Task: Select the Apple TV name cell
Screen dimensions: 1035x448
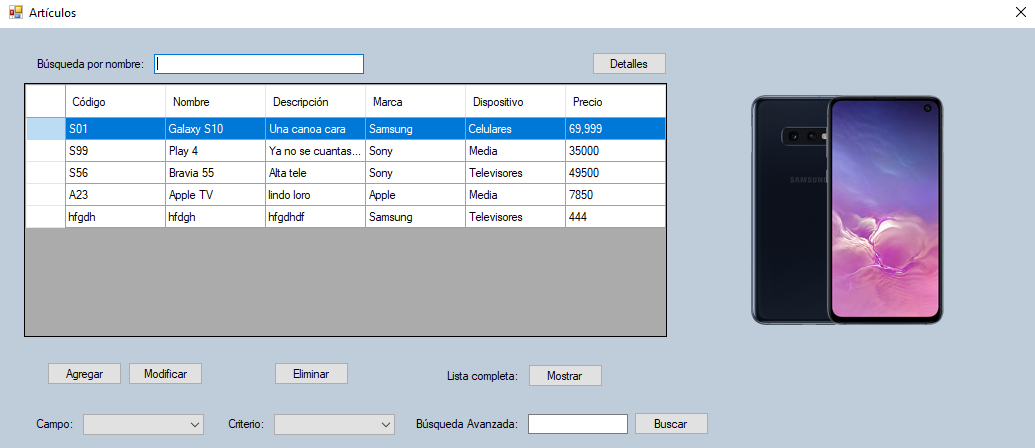Action: (x=215, y=195)
